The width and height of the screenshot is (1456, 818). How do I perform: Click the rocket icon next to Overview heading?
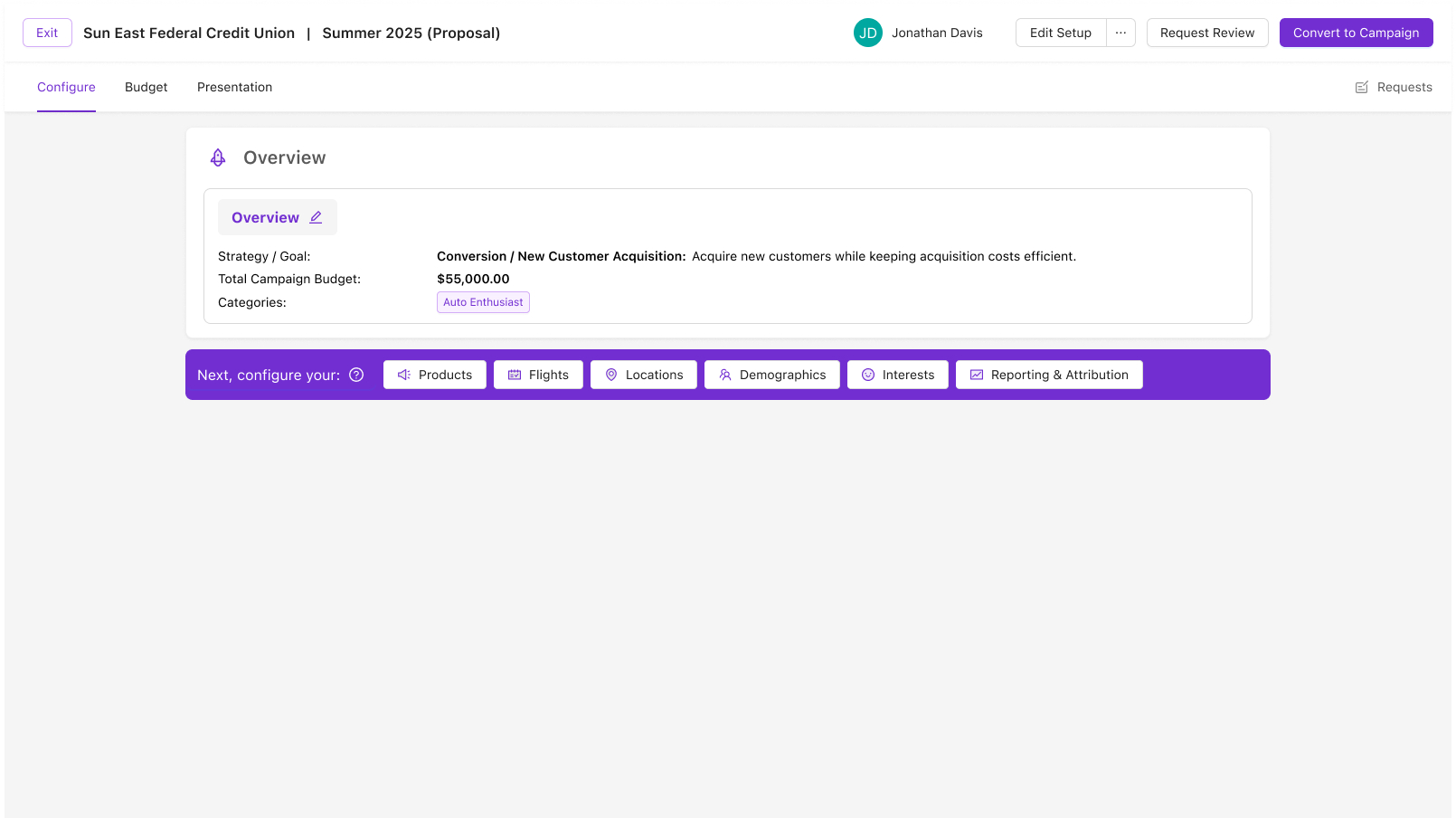[218, 157]
